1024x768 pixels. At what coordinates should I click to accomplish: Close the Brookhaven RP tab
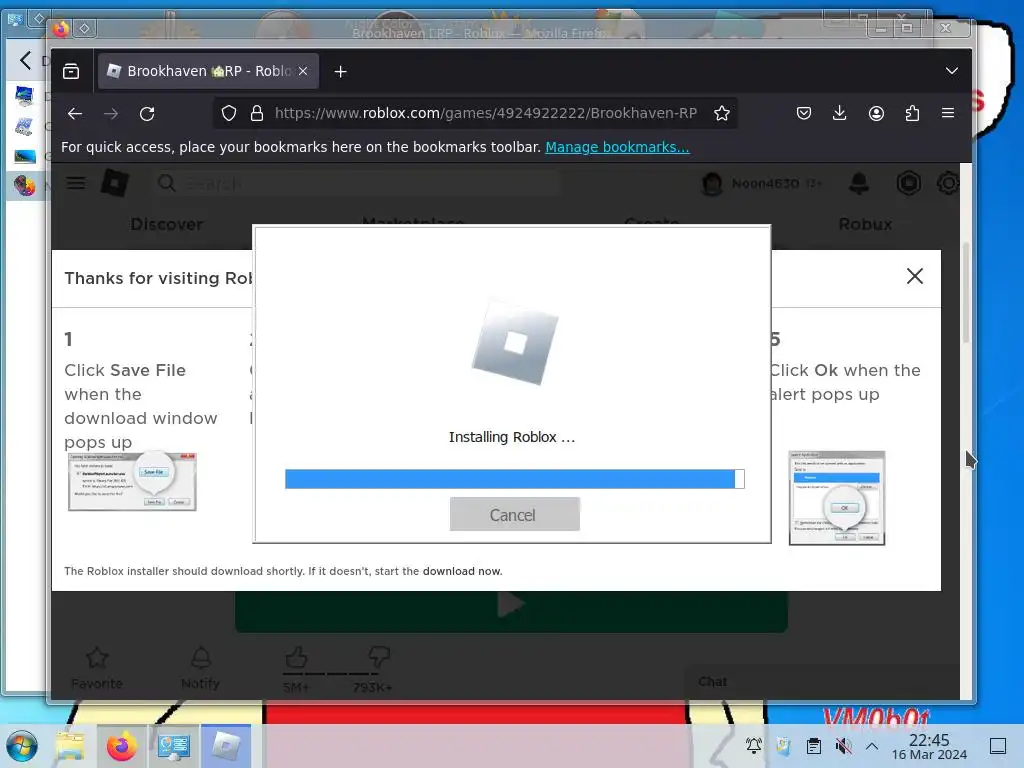pos(303,71)
